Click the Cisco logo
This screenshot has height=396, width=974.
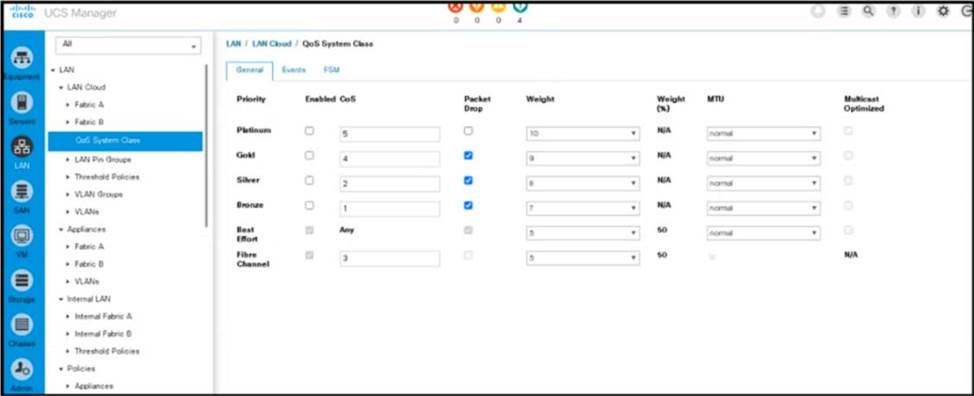pos(22,12)
